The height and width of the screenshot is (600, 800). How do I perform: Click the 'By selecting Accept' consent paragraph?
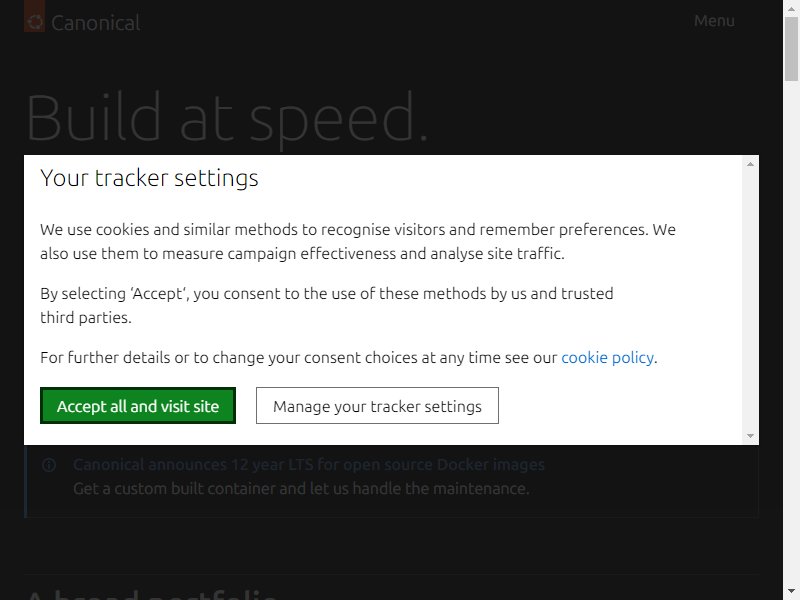pyautogui.click(x=327, y=305)
